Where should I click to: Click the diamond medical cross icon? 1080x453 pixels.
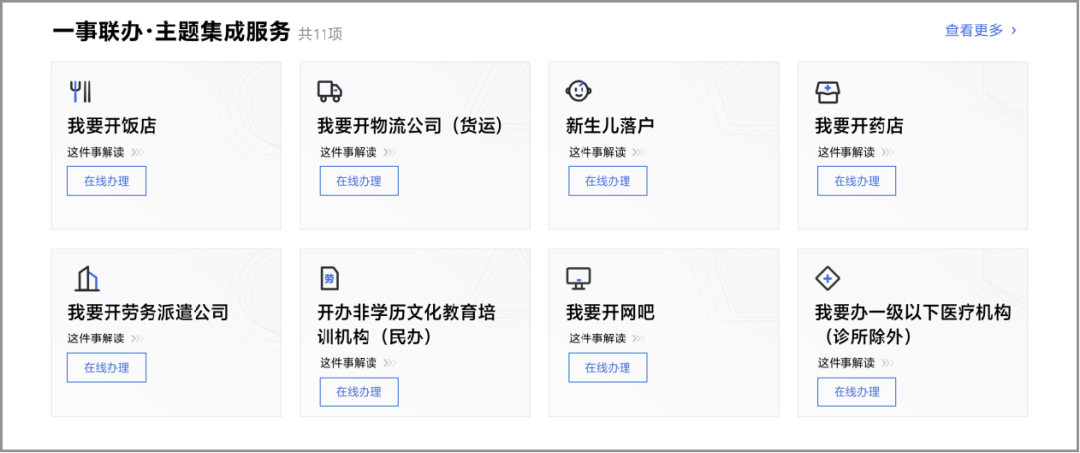tap(827, 278)
